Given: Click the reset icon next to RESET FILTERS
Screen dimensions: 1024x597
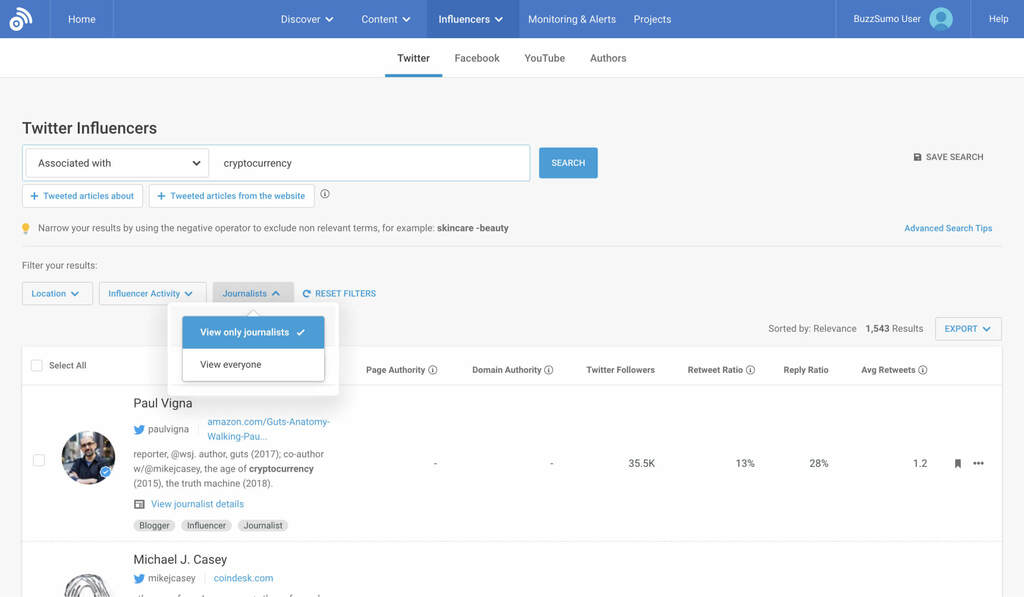Looking at the screenshot, I should click(309, 292).
